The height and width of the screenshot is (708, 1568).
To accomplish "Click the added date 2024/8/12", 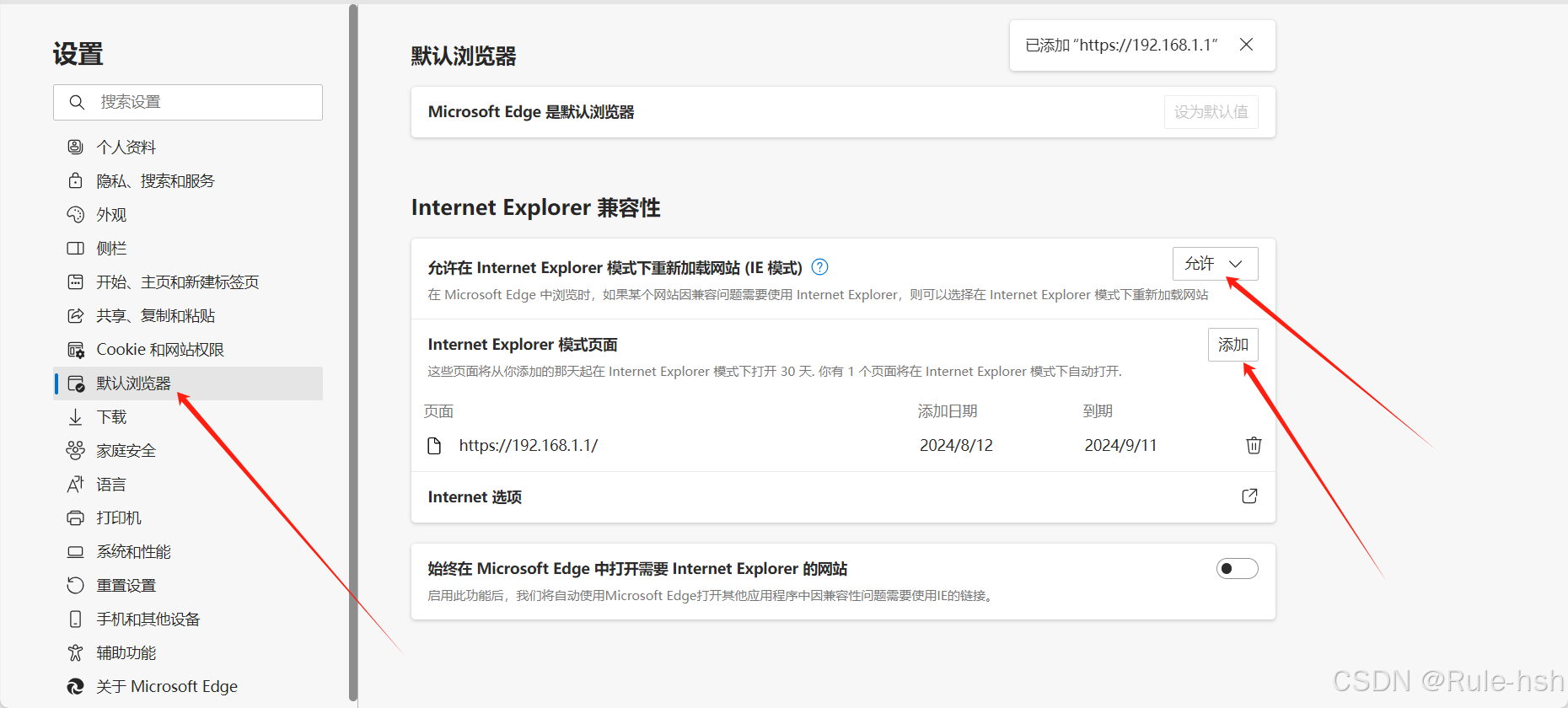I will (956, 445).
